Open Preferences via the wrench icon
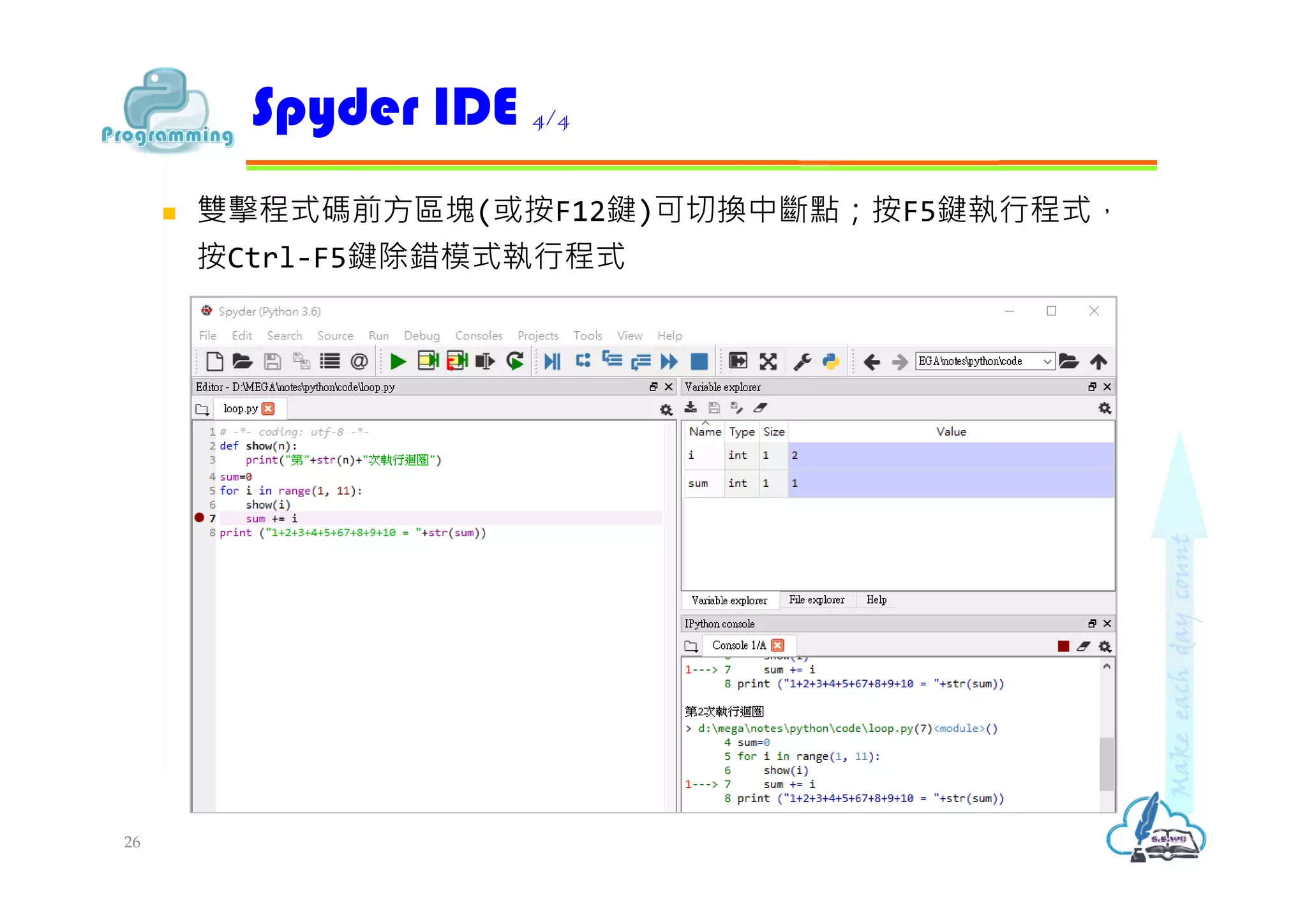Viewport: 1307px width, 924px height. coord(802,362)
